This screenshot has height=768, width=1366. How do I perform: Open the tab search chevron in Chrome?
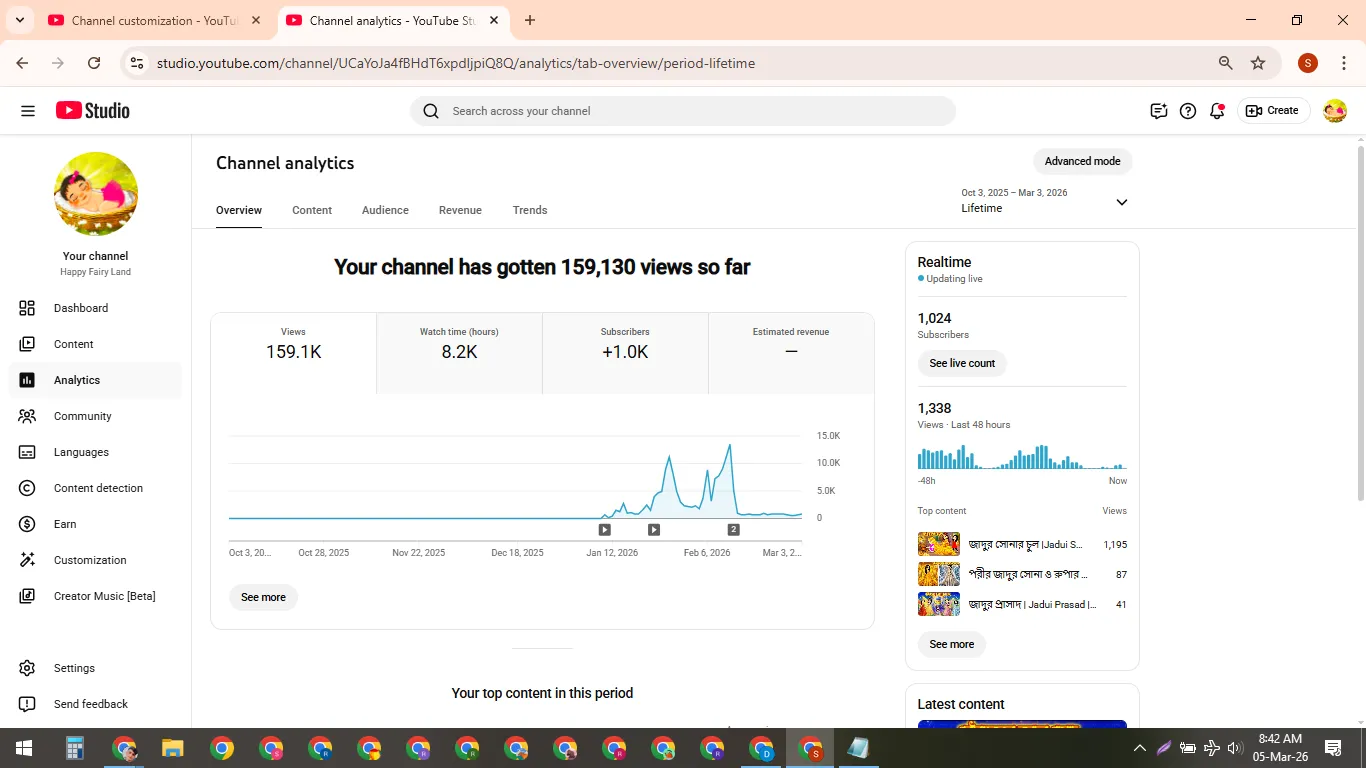pyautogui.click(x=19, y=20)
